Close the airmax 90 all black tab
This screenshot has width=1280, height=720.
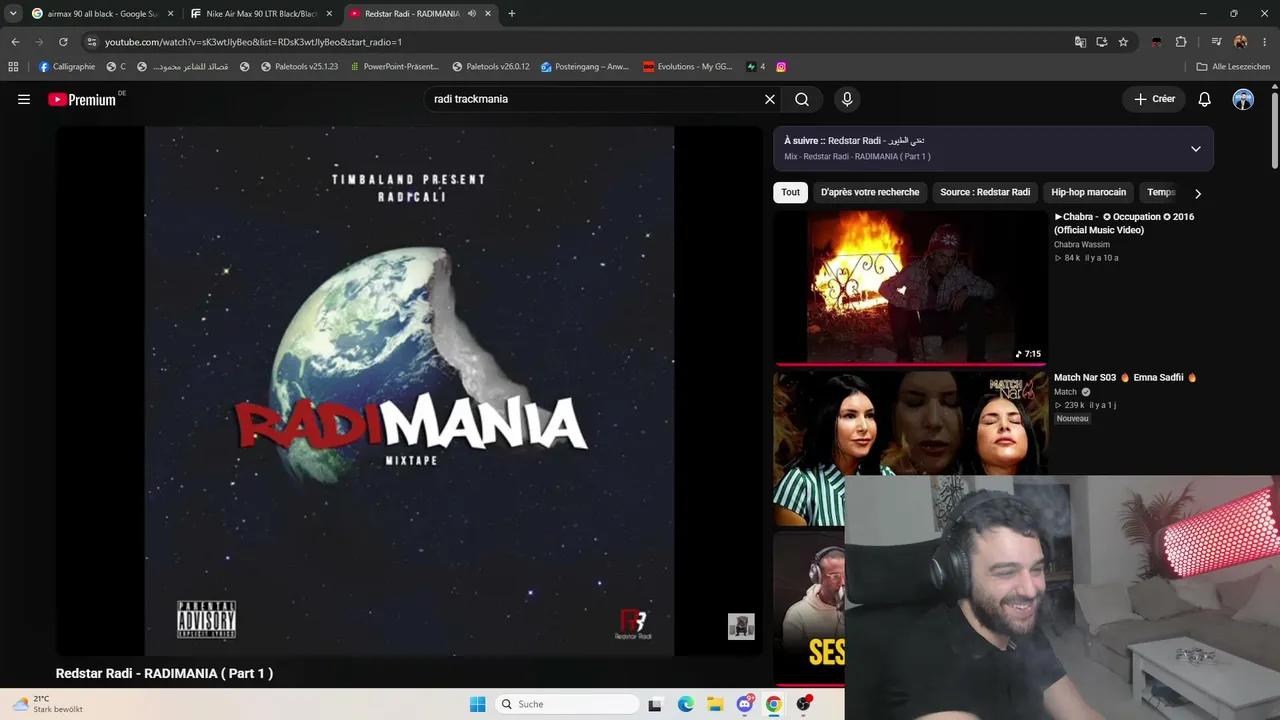pyautogui.click(x=170, y=14)
